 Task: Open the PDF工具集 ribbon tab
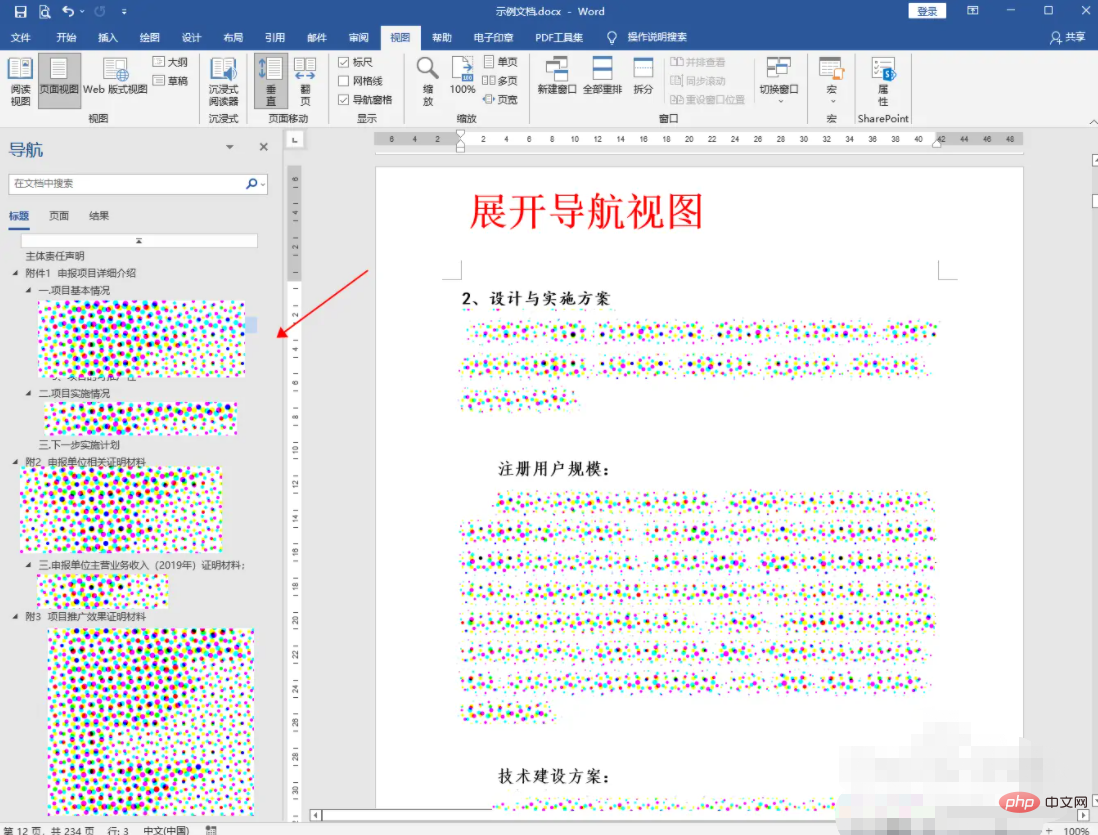point(559,37)
